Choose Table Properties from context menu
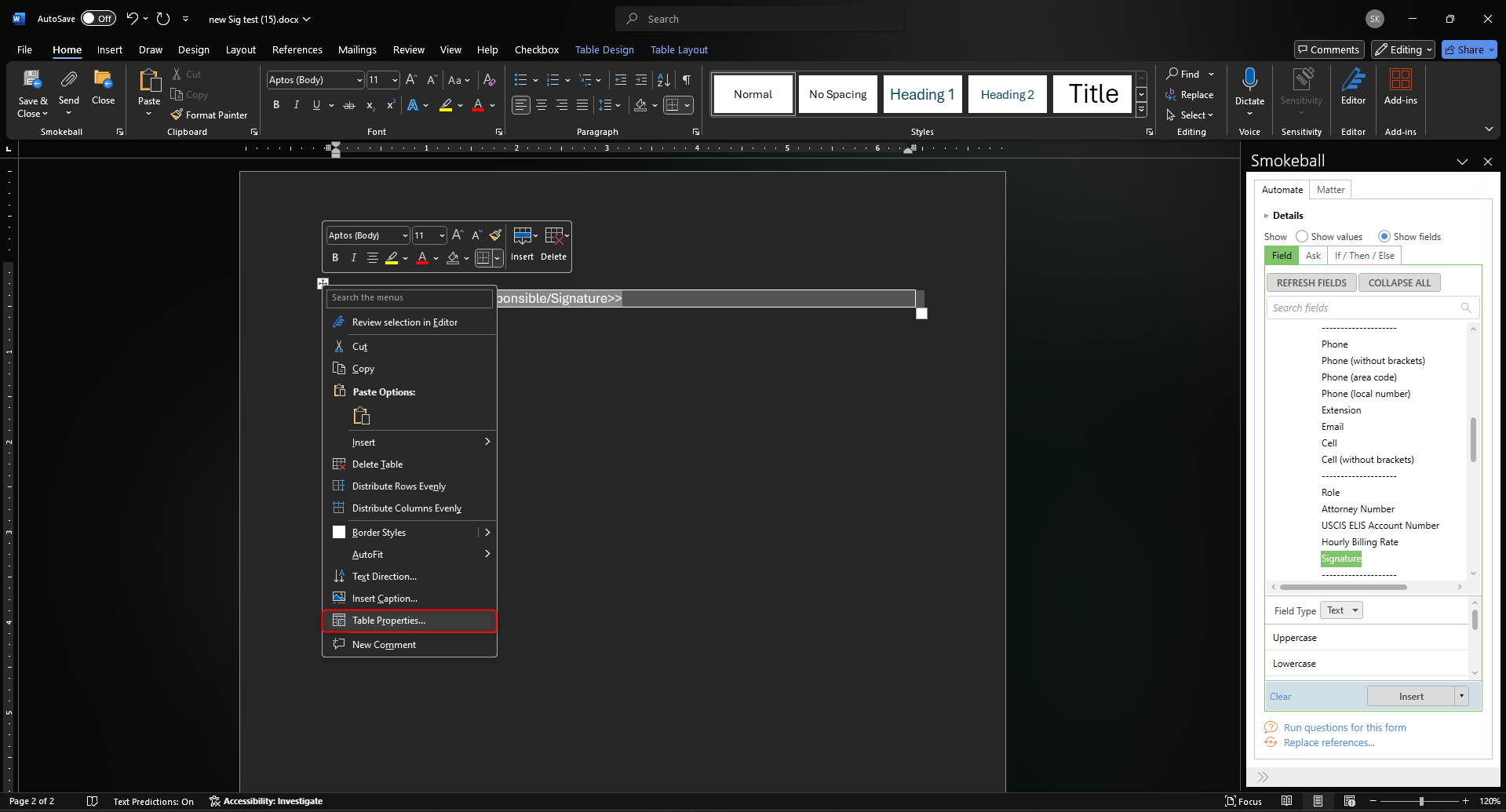 388,621
